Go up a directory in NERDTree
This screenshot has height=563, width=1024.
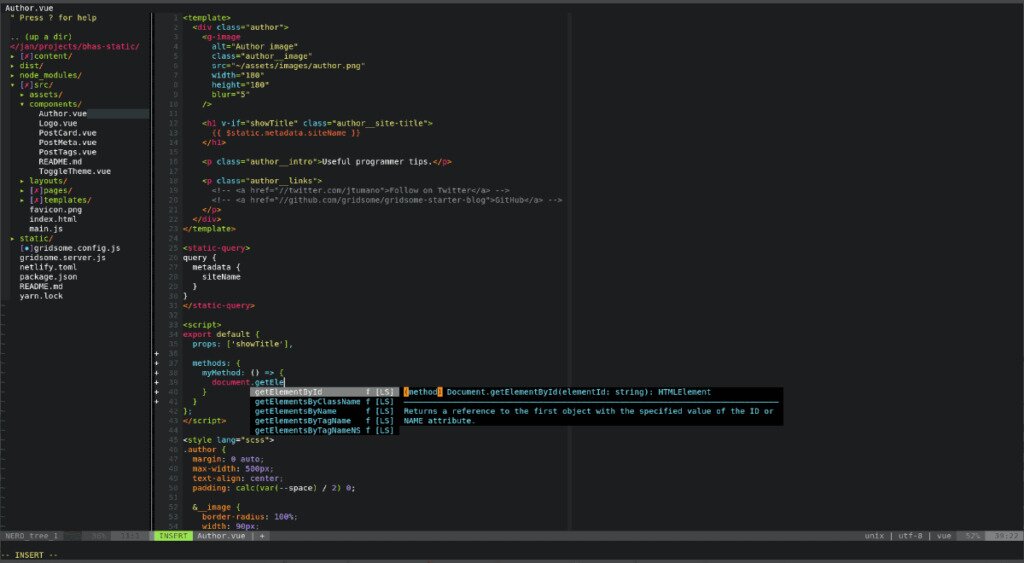pyautogui.click(x=40, y=37)
